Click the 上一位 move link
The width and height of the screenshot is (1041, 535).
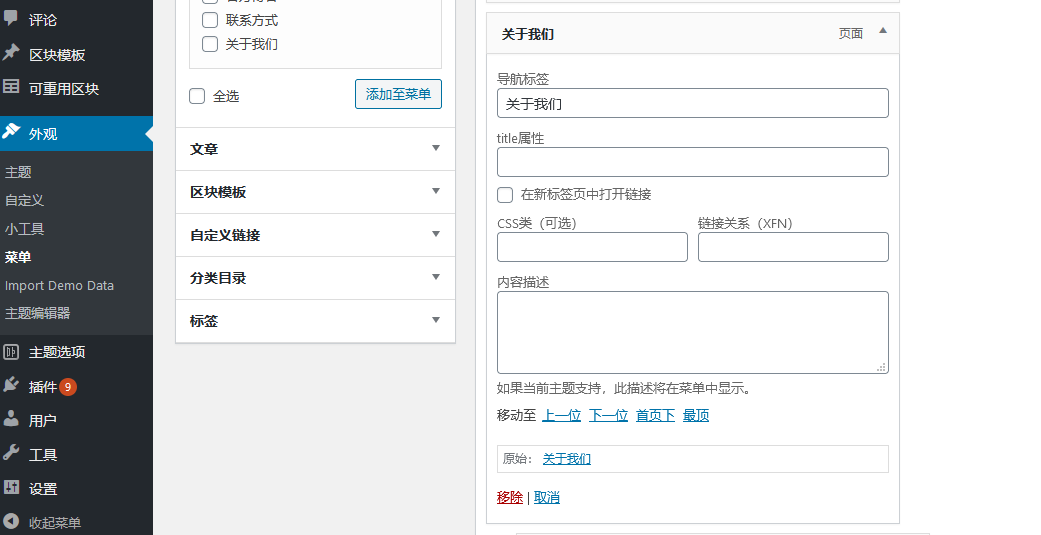(x=562, y=416)
